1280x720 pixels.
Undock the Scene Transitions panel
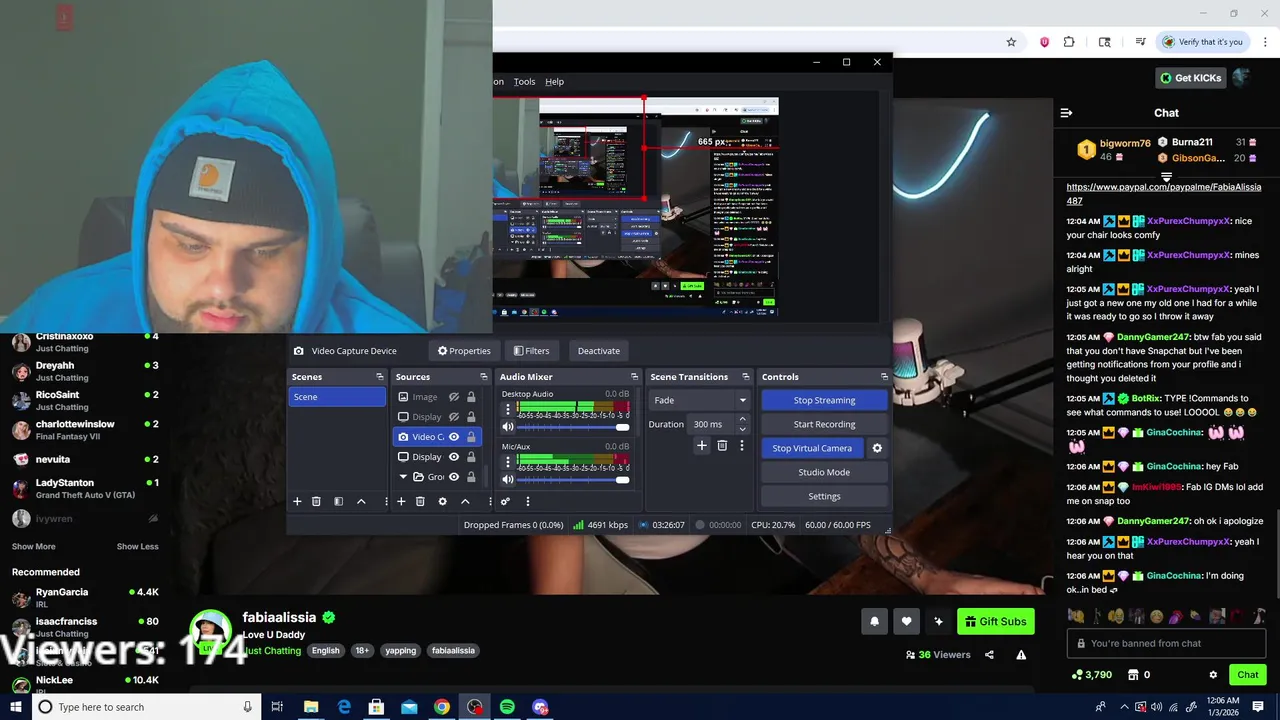745,377
